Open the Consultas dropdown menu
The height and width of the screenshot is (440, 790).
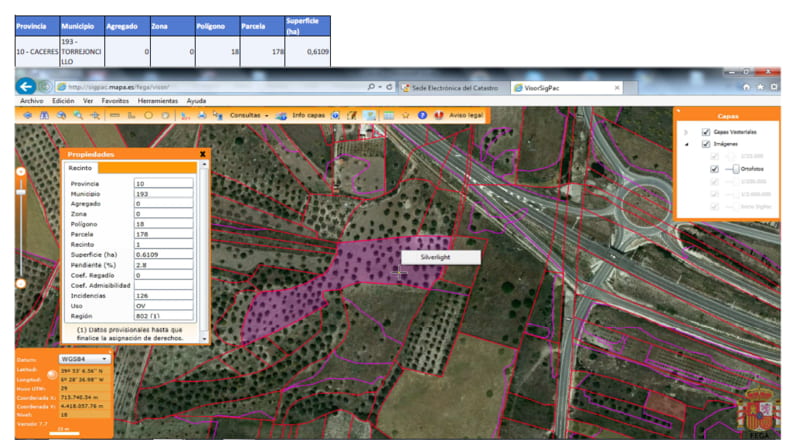(249, 115)
